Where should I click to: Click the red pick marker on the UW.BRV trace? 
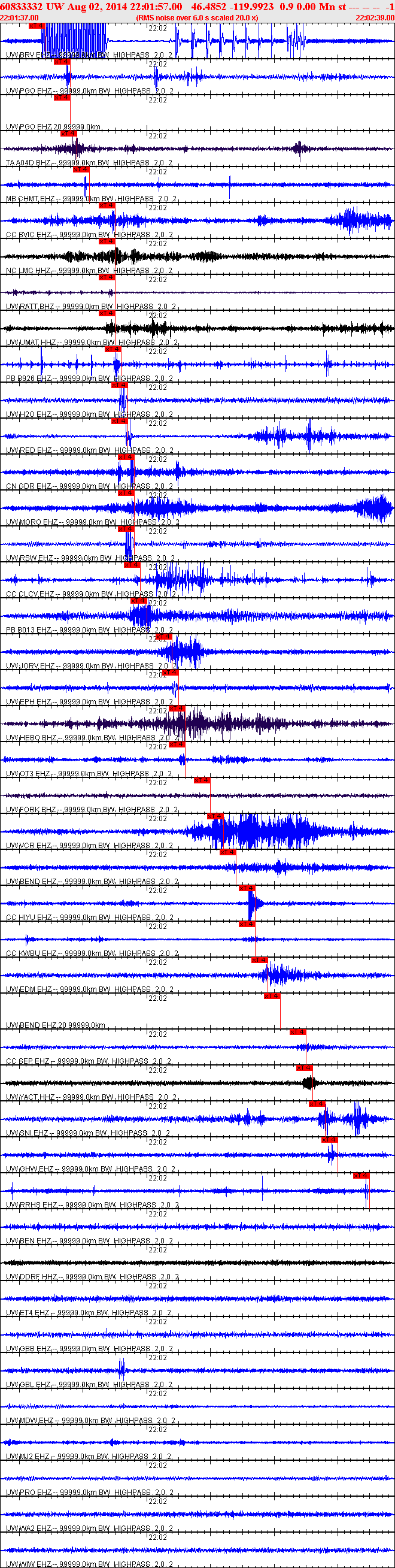(37, 26)
